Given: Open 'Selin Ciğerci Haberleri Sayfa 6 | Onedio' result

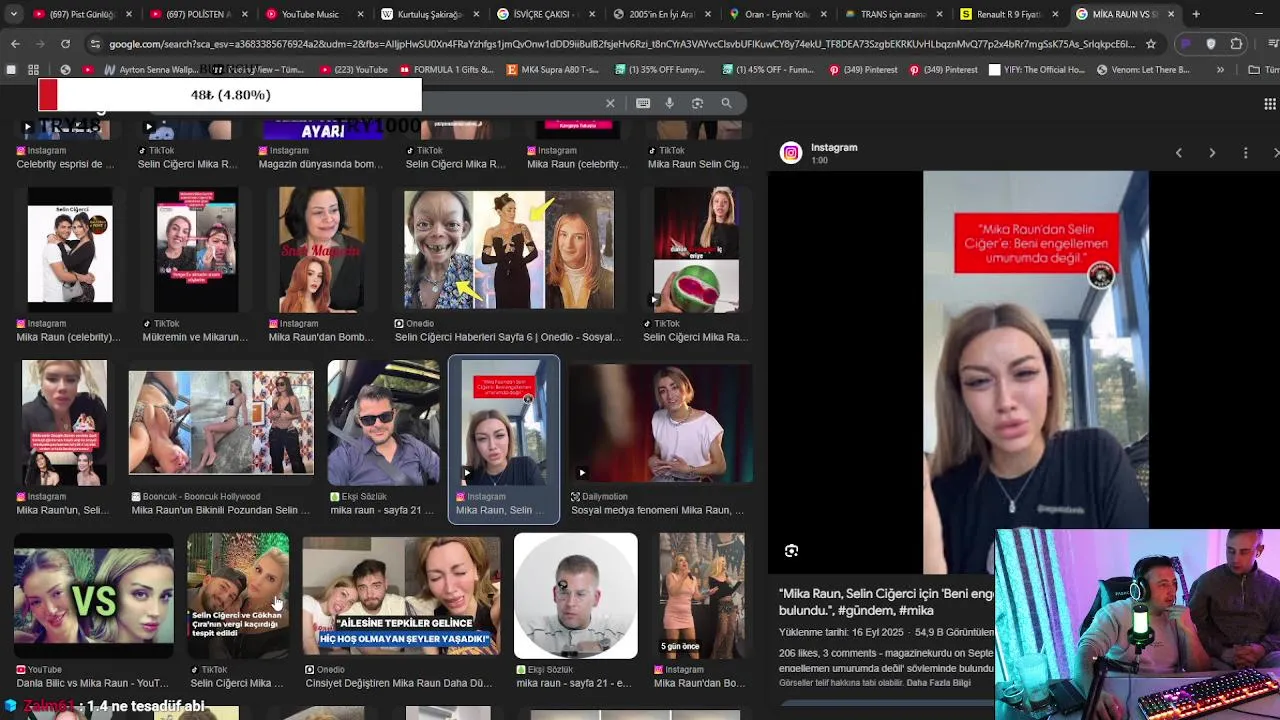Looking at the screenshot, I should tap(508, 337).
